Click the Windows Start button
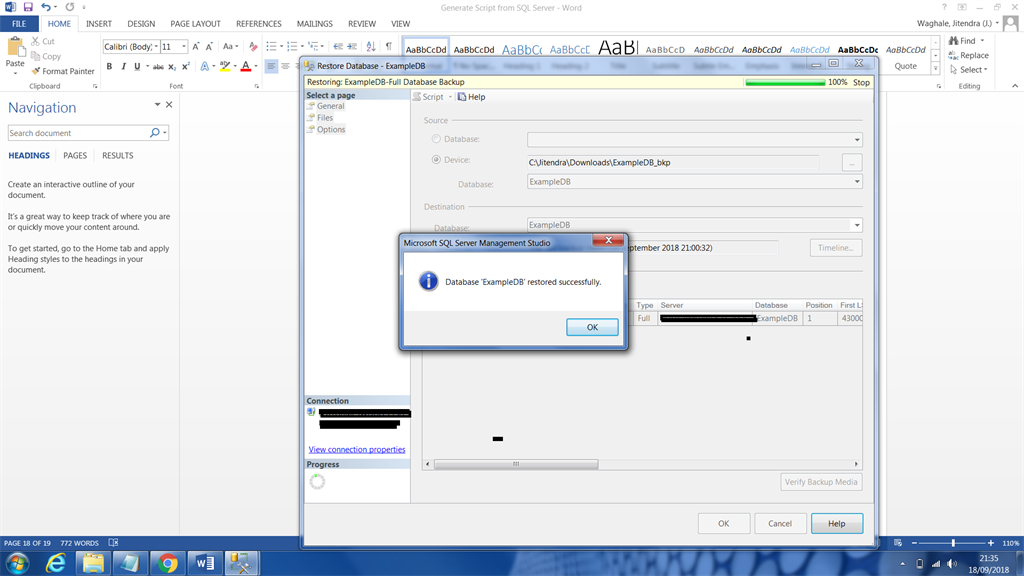 [17, 563]
